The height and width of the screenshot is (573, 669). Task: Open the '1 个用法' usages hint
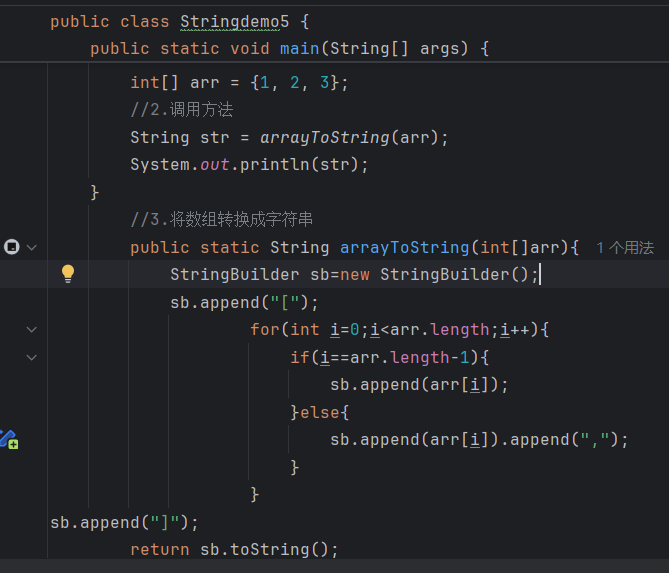pyautogui.click(x=625, y=248)
